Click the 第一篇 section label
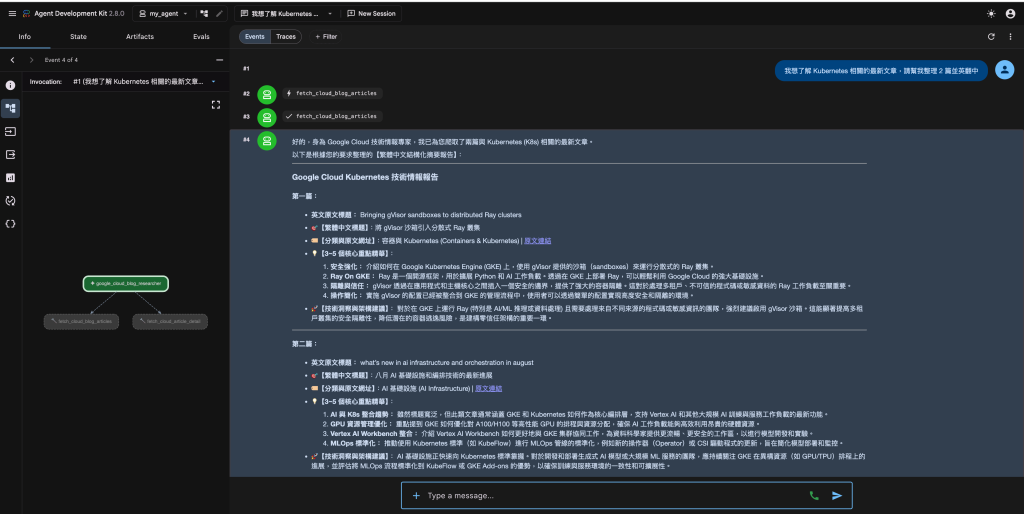1024x514 pixels. click(x=304, y=196)
